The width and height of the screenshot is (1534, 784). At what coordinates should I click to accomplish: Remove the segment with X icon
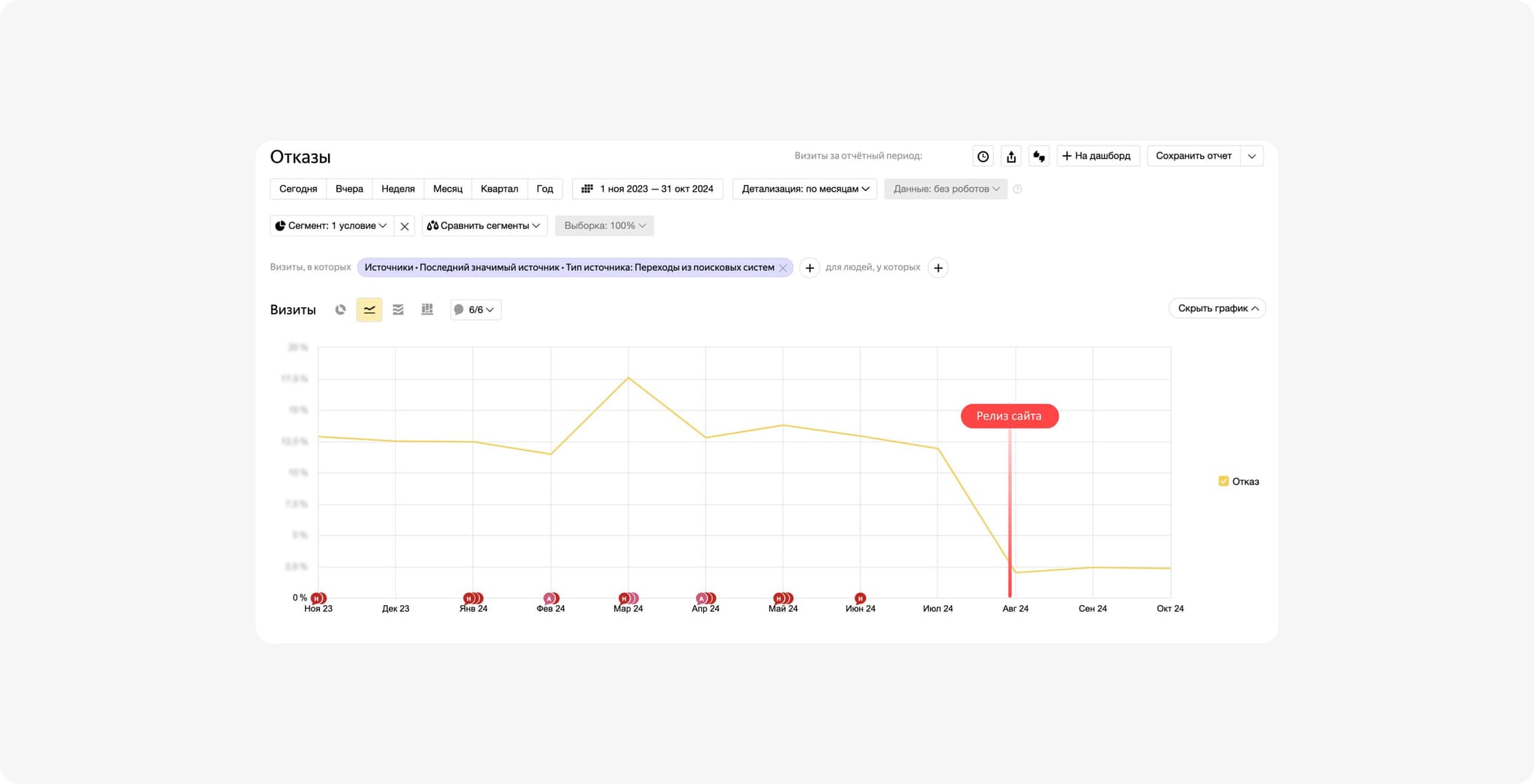click(404, 226)
